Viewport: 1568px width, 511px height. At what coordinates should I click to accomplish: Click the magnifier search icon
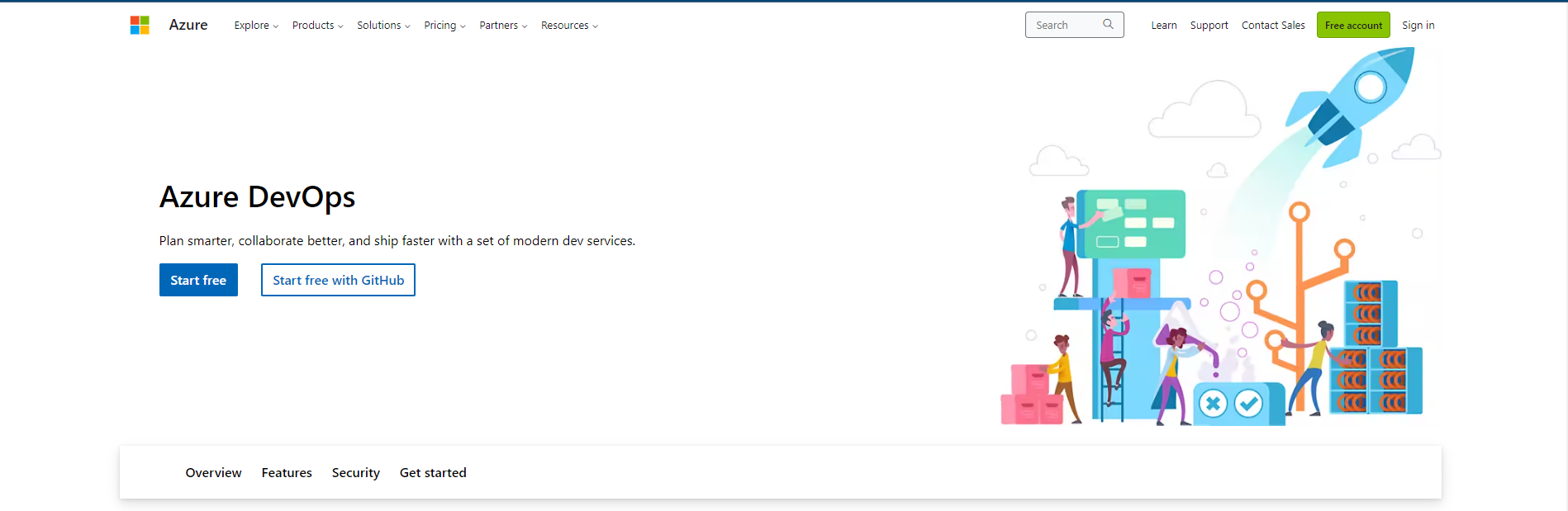point(1108,25)
